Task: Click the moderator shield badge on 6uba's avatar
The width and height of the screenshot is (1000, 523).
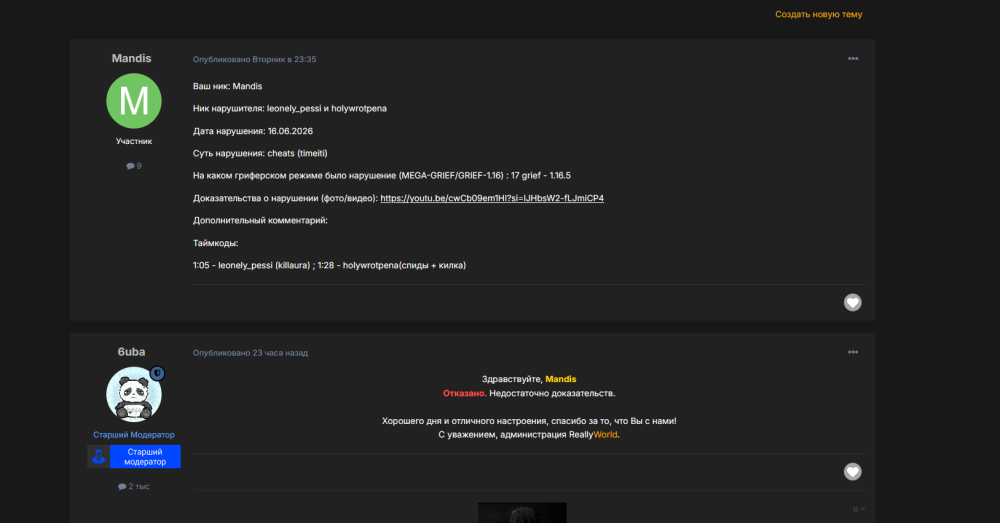Action: [157, 374]
